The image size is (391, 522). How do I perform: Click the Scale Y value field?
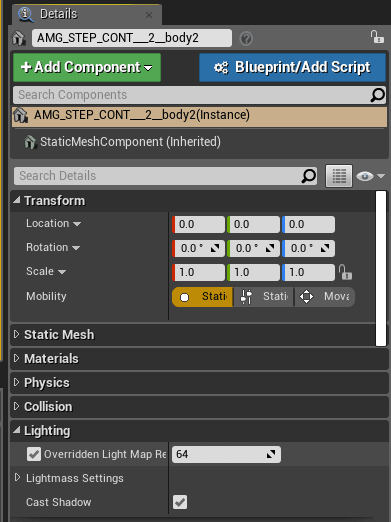point(253,272)
